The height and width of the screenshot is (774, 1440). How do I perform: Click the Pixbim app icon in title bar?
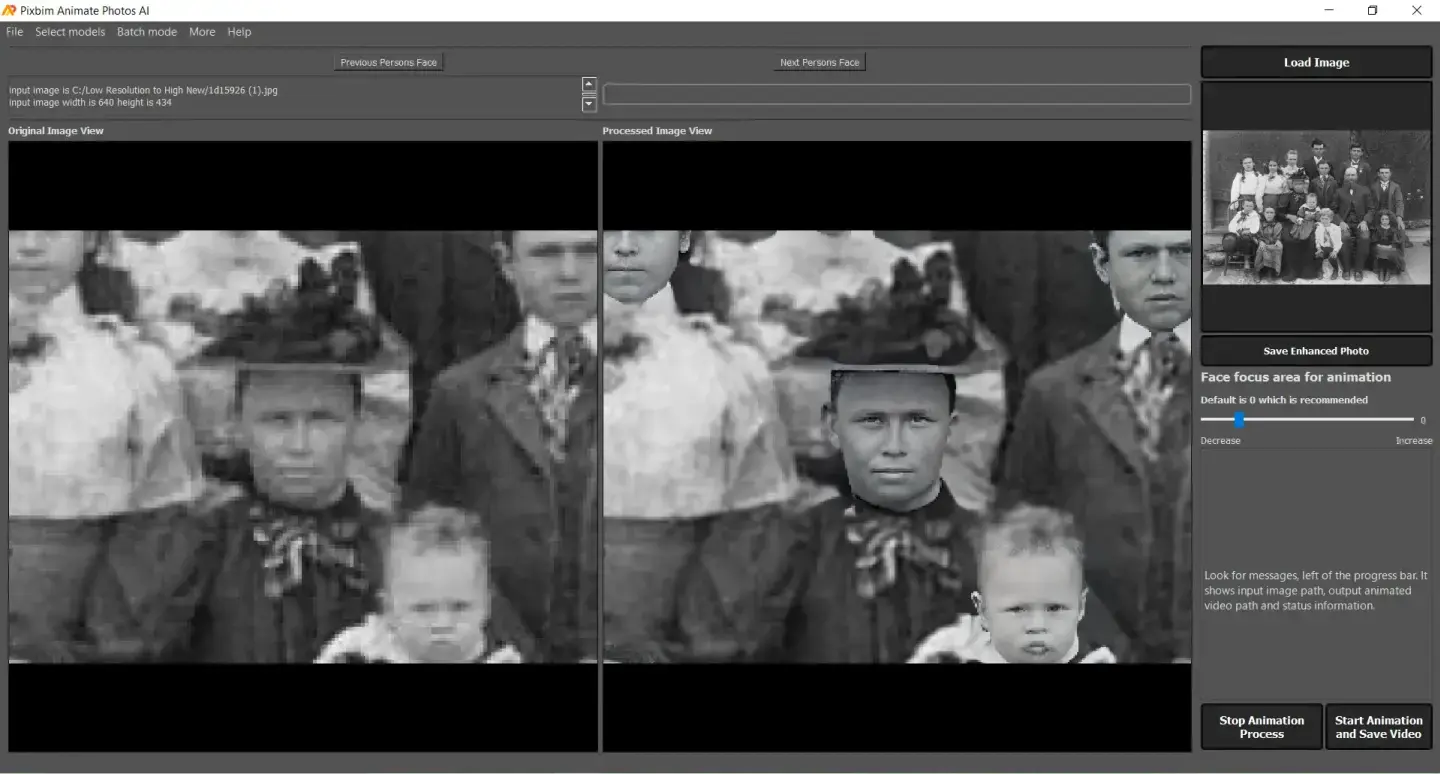pos(9,10)
